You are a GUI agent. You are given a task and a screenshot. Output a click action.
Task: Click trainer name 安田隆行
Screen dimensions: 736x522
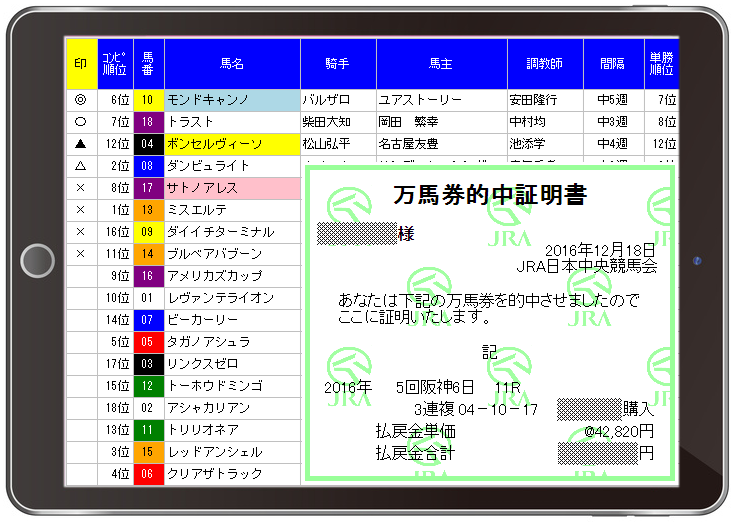tap(533, 100)
